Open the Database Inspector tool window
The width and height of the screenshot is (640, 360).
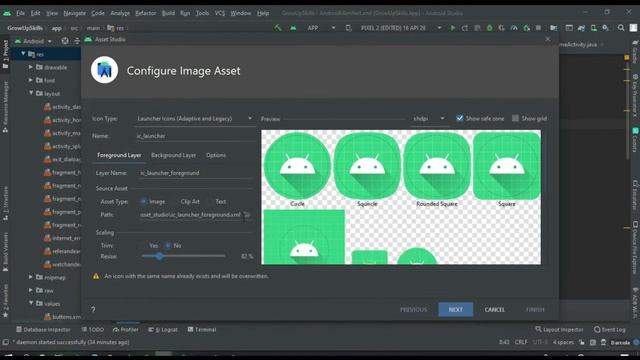43,329
